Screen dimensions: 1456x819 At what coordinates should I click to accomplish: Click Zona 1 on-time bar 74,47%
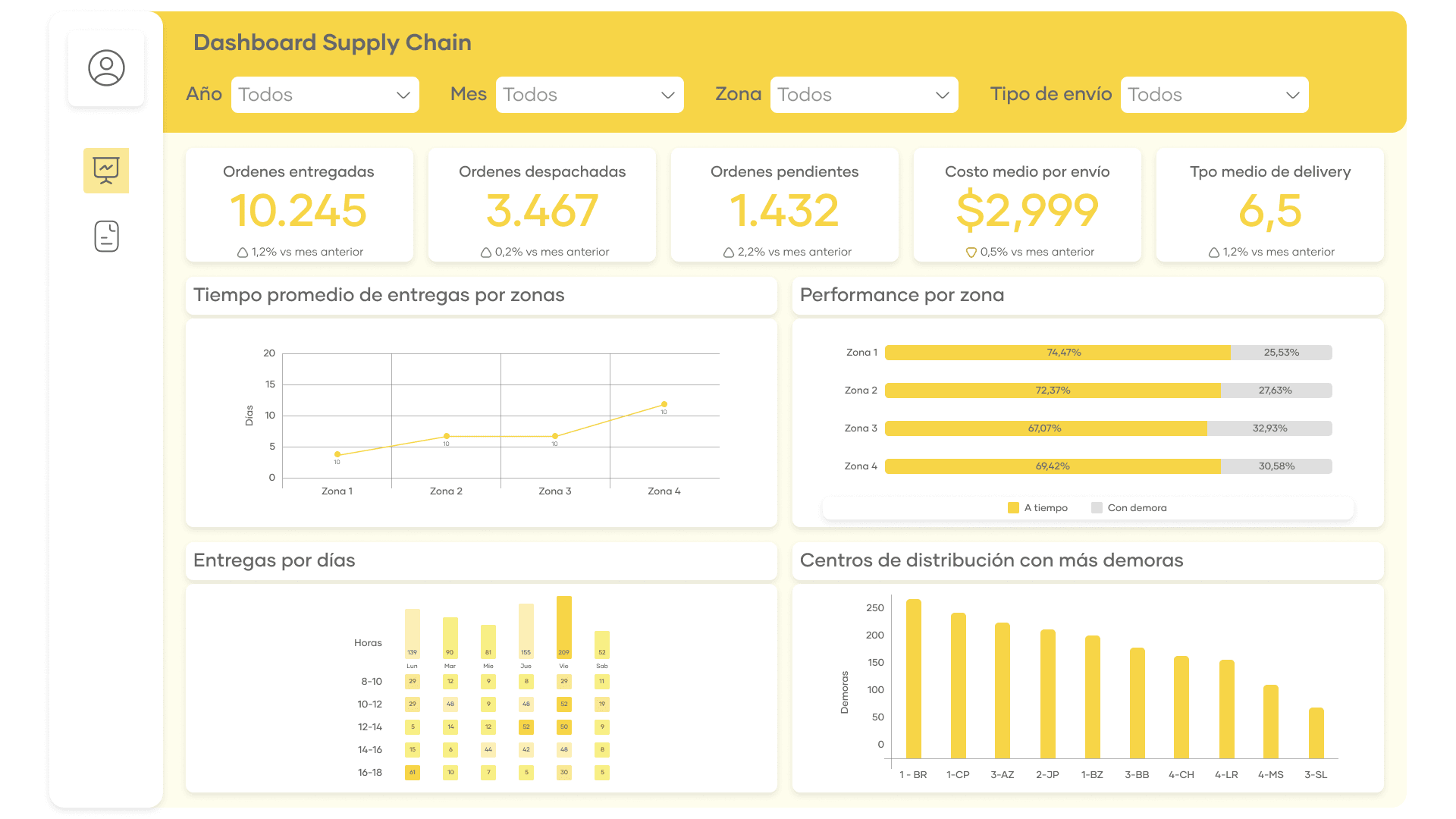click(x=1057, y=353)
